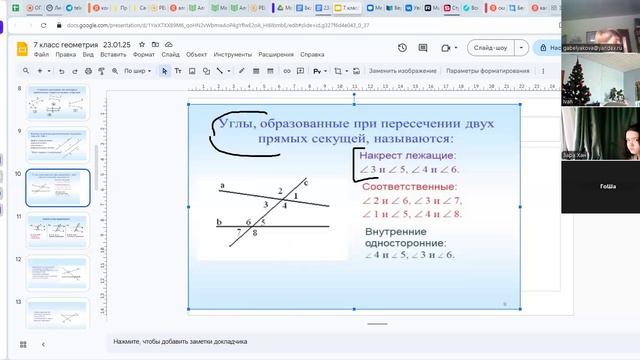Open the menu search magnifier
The width and height of the screenshot is (640, 360).
click(26, 71)
